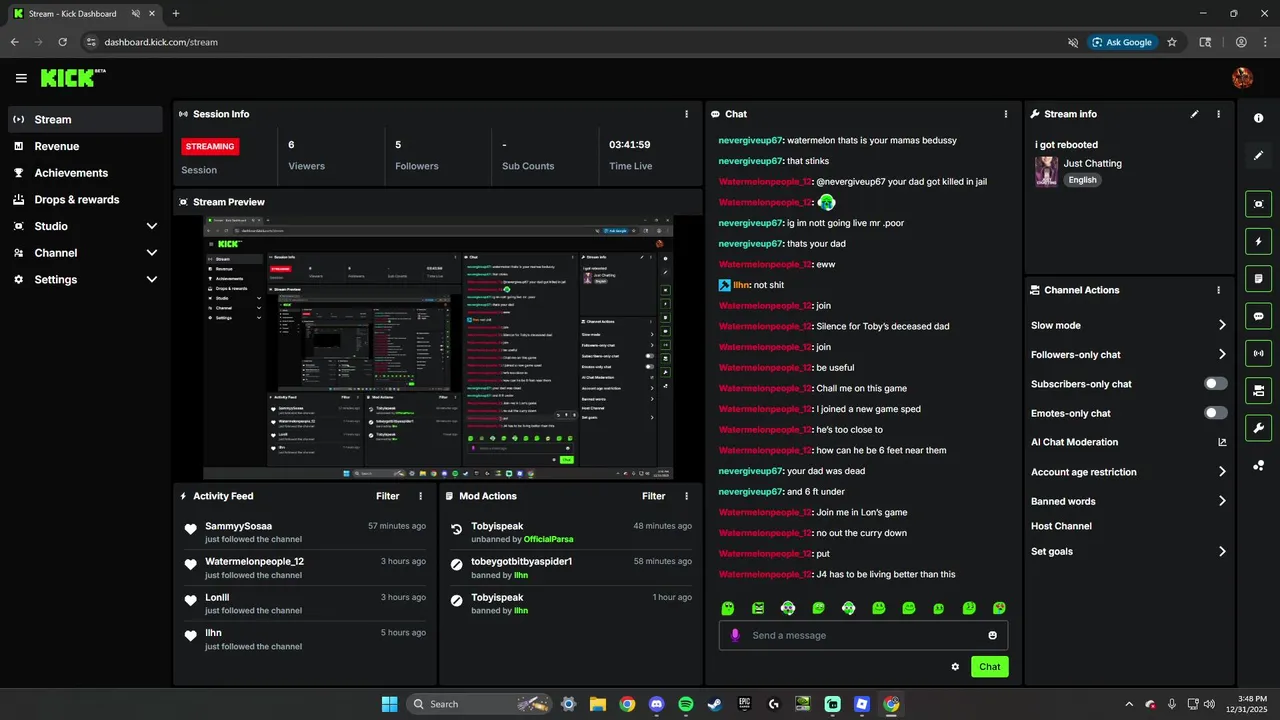
Task: Click Host Channel action
Action: click(x=1061, y=526)
